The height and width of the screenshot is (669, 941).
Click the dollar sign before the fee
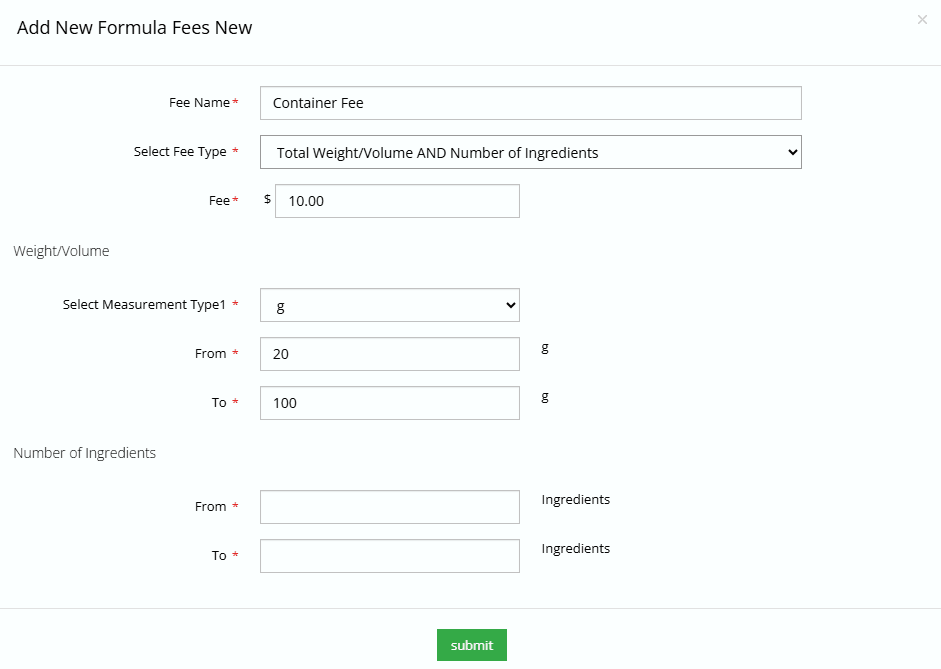point(267,199)
